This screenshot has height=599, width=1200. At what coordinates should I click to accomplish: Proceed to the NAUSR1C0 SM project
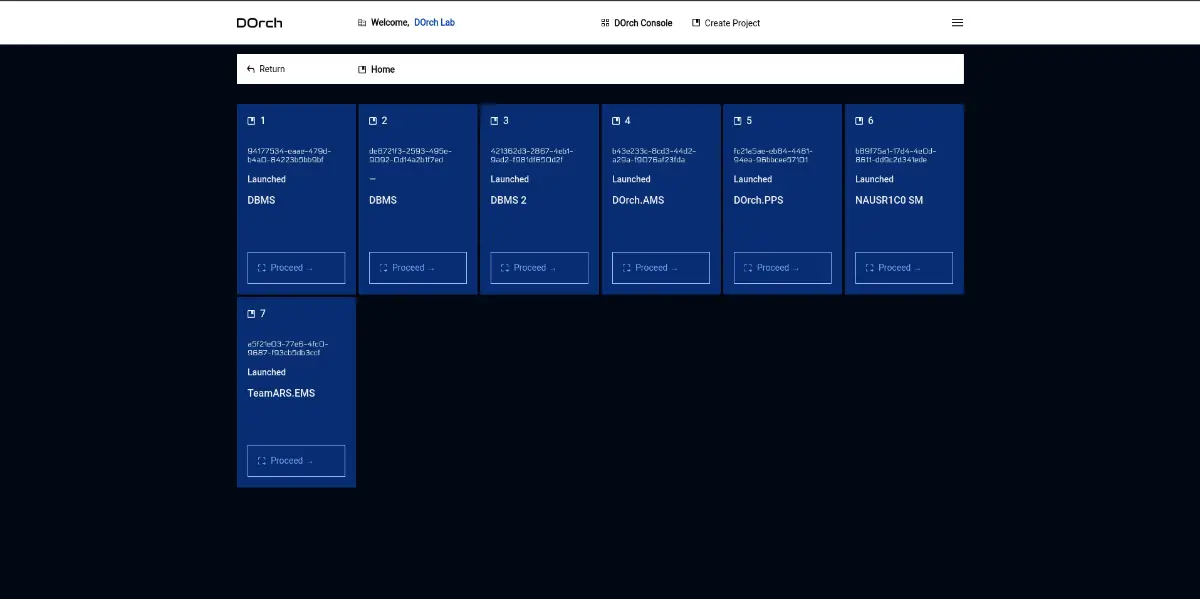(904, 268)
